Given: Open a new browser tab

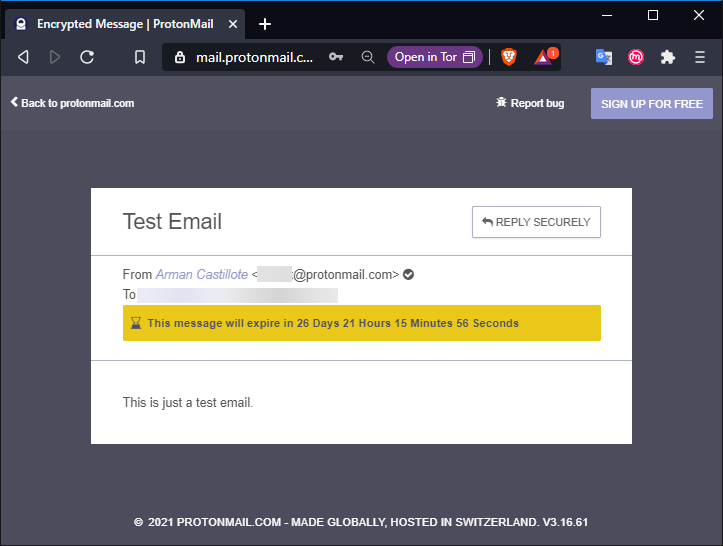Looking at the screenshot, I should [x=265, y=24].
